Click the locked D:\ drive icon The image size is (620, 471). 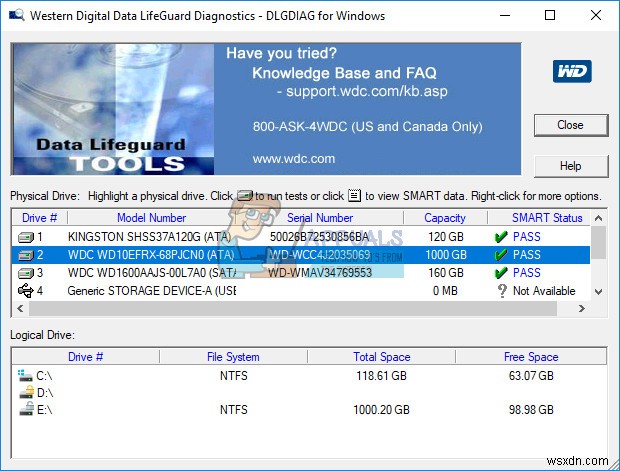click(26, 392)
